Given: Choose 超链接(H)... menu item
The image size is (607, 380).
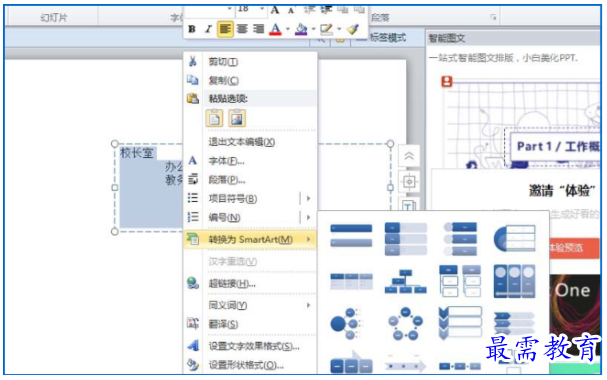Looking at the screenshot, I should 250,284.
